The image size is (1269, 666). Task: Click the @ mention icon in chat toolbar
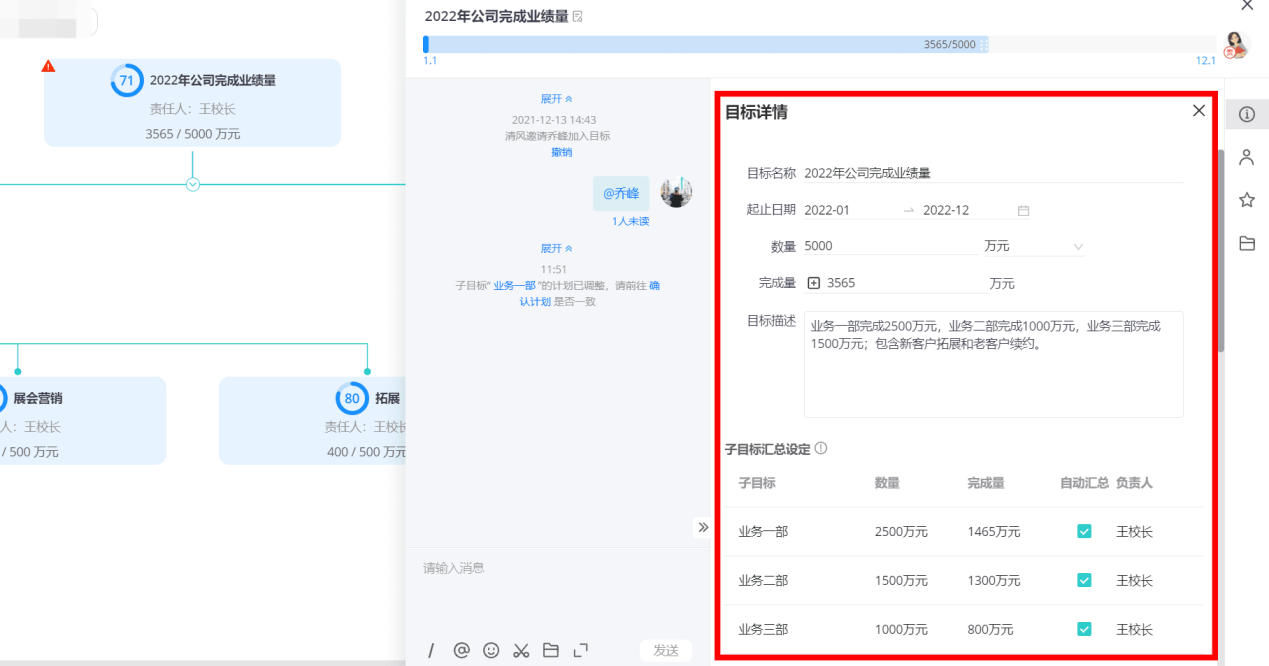point(461,650)
